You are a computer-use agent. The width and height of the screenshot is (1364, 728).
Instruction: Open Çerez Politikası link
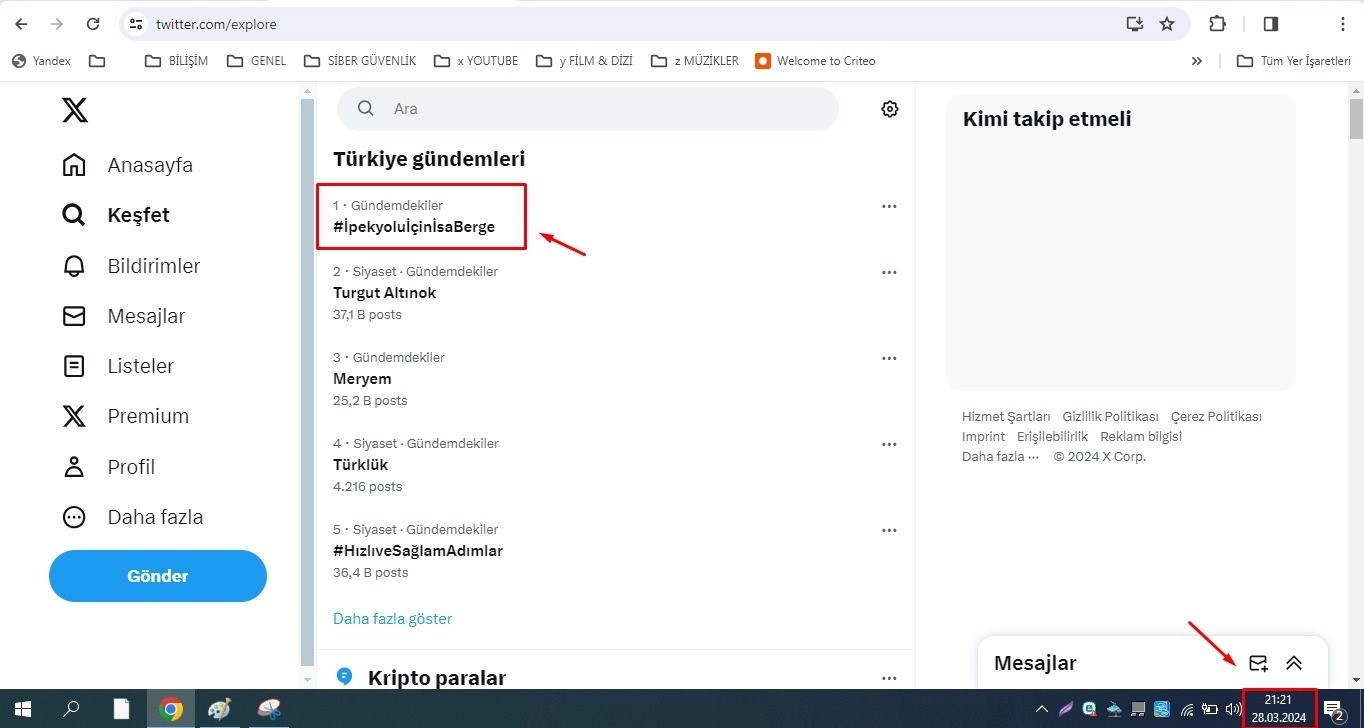pos(1216,416)
